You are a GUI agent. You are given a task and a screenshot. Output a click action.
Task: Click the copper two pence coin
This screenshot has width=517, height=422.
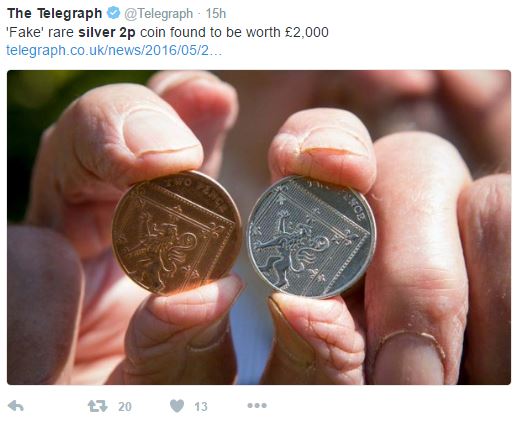(x=177, y=233)
